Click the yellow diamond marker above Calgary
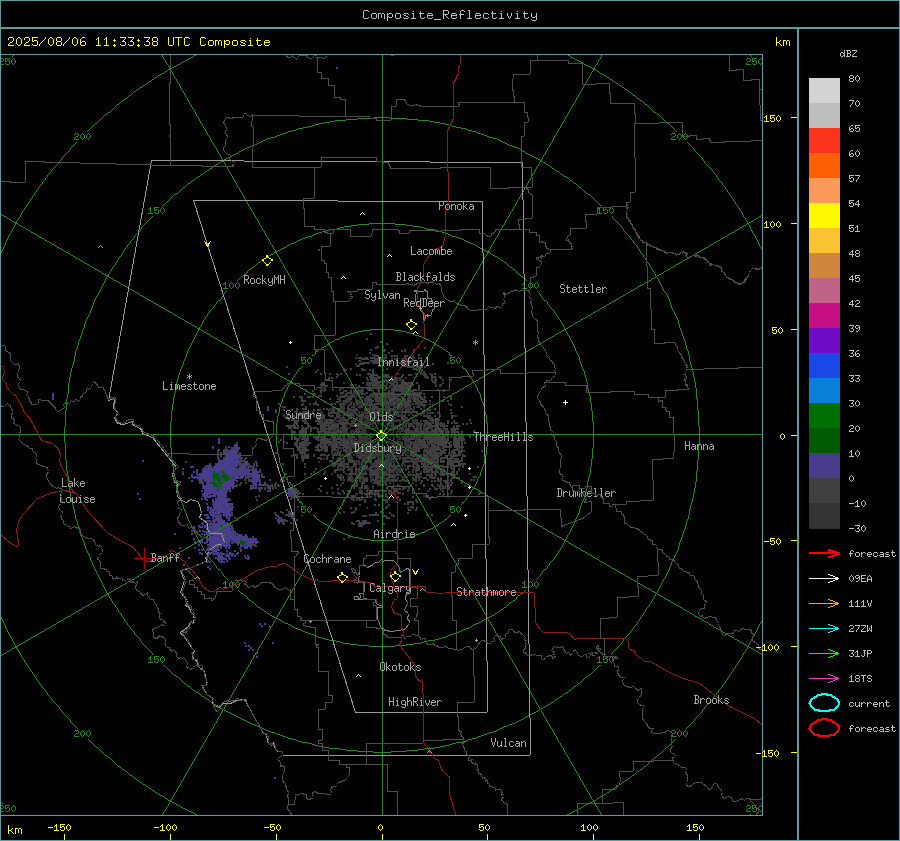Screen dimensions: 900x841 (x=395, y=576)
